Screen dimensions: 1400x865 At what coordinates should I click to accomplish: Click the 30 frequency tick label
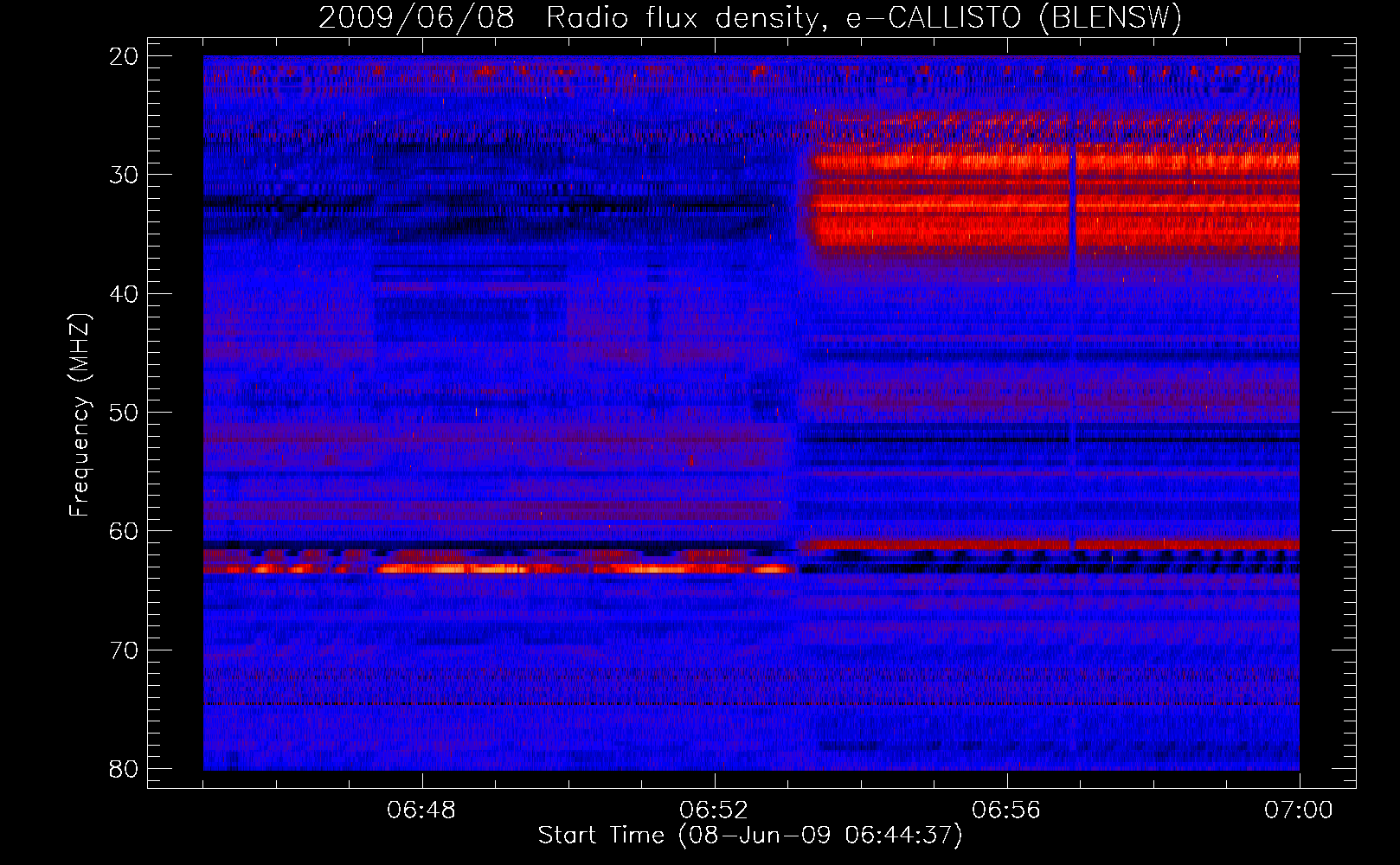click(125, 175)
